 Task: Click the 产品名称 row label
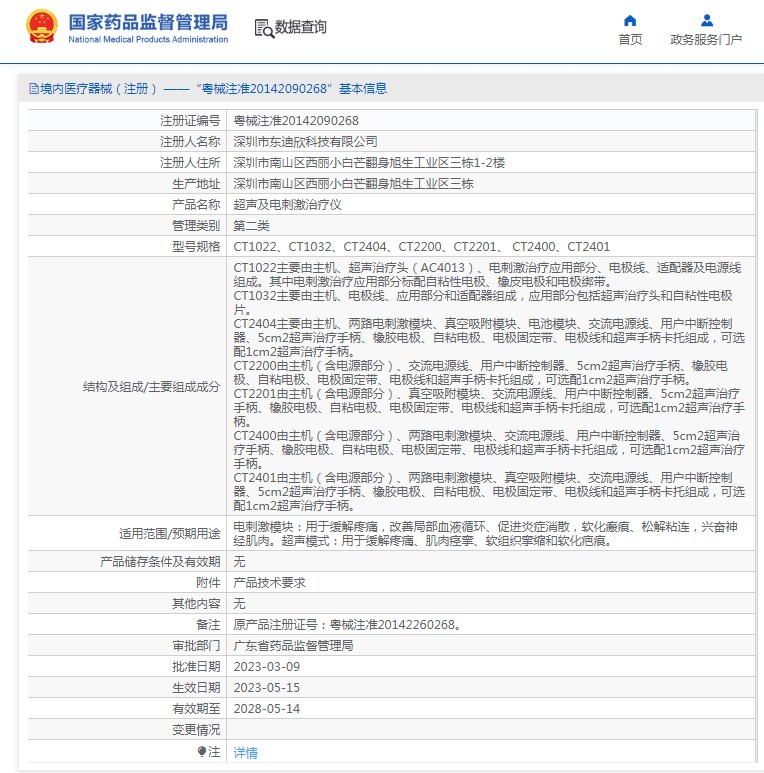pos(196,205)
